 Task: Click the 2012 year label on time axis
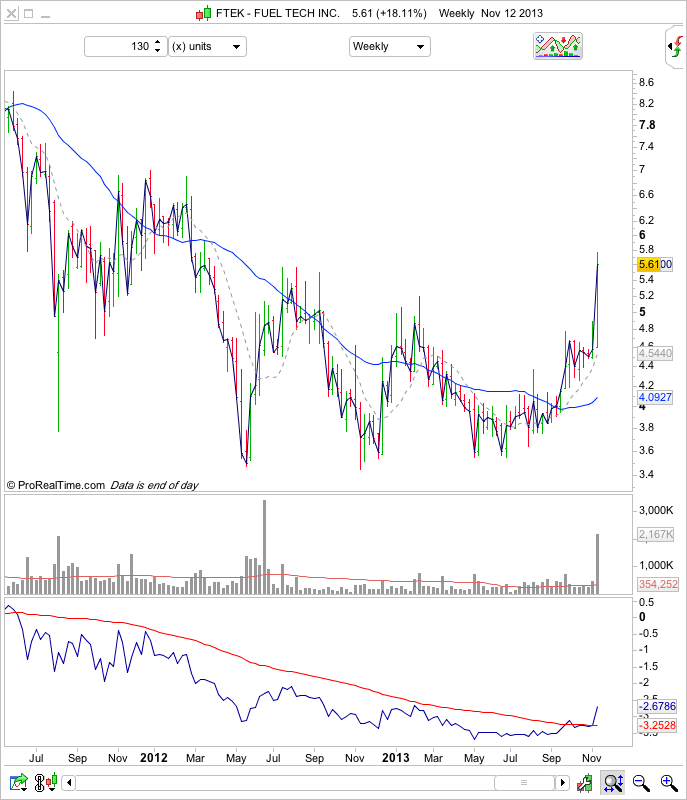pos(154,758)
